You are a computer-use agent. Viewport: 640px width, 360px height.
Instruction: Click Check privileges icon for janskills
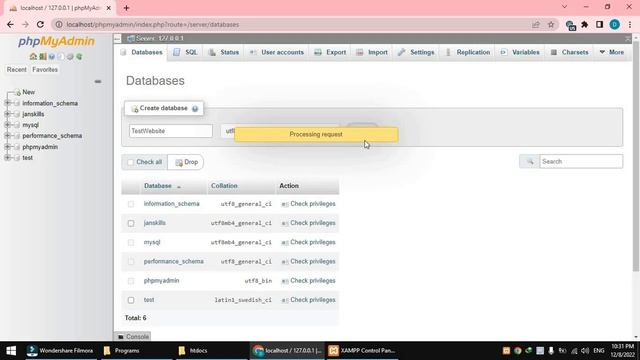point(285,223)
